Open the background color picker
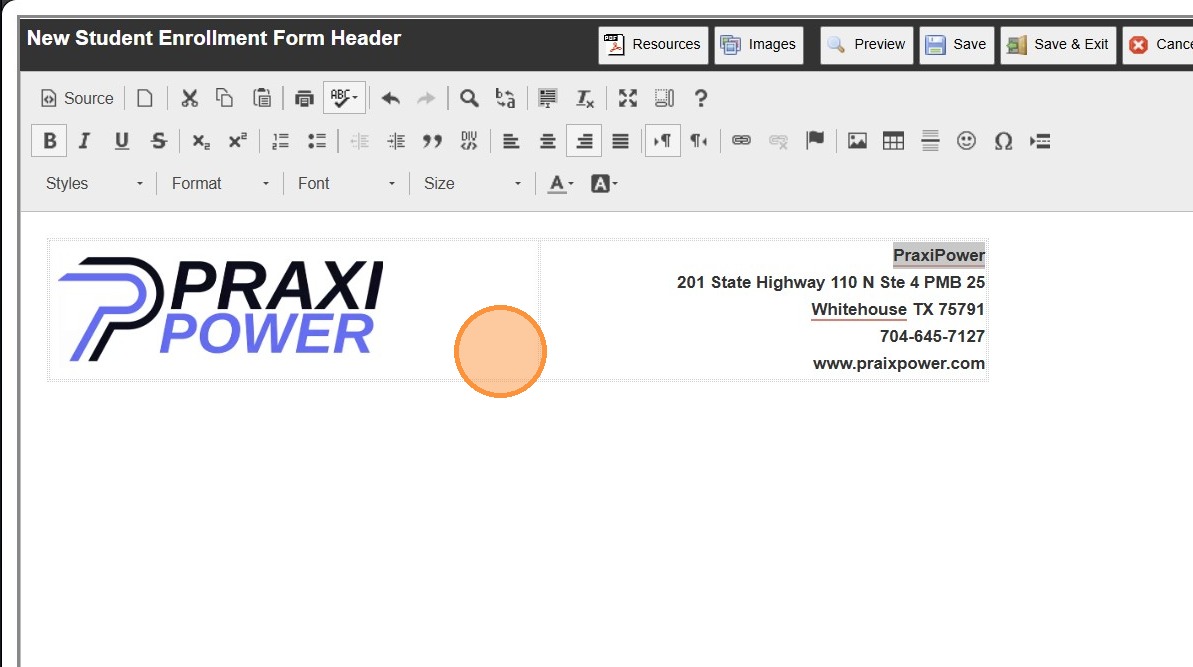Screen dimensions: 1193x667 (x=604, y=183)
